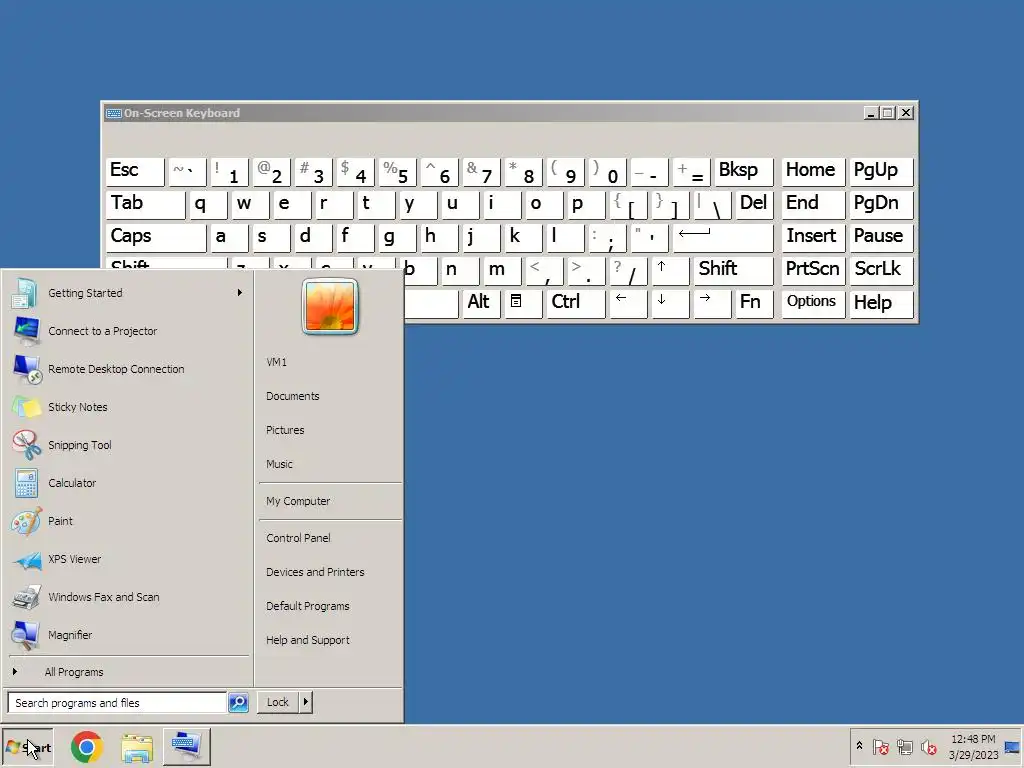Viewport: 1024px width, 768px height.
Task: Toggle the Ctrl key on keyboard
Action: click(x=575, y=304)
